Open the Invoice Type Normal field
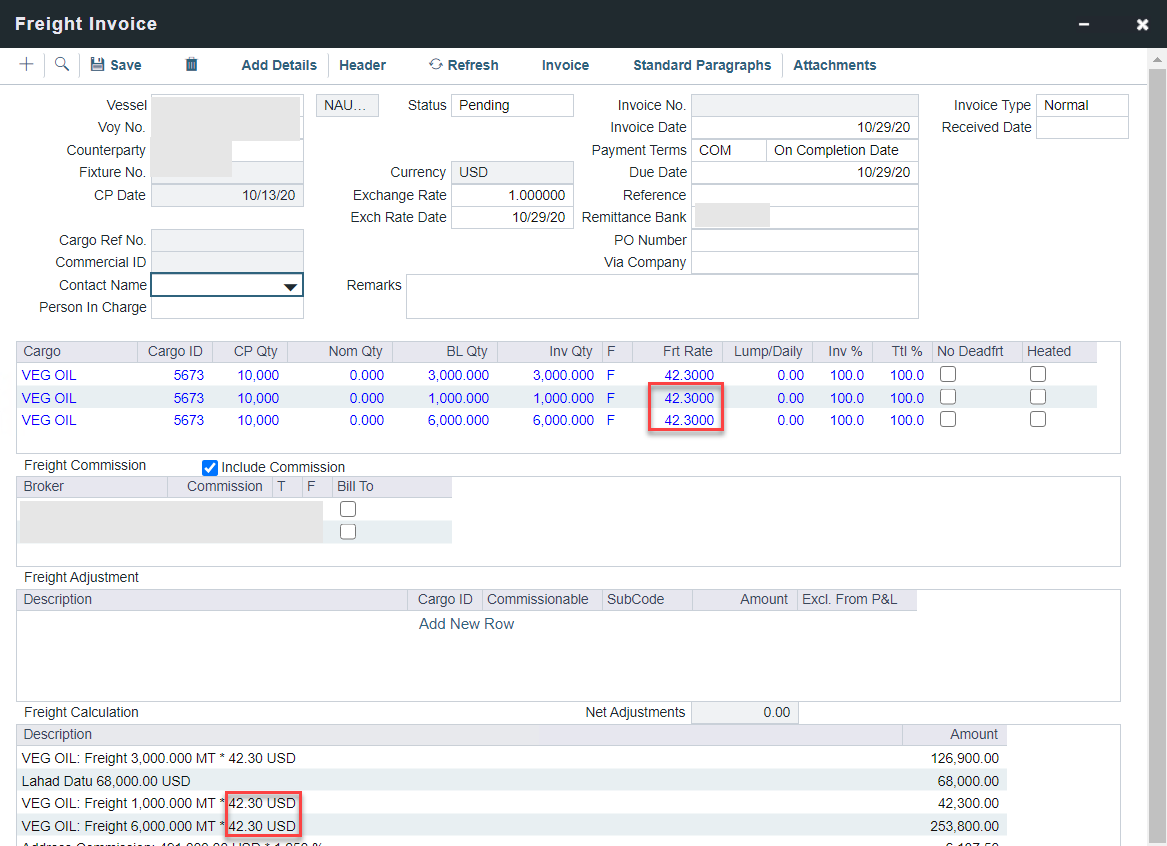 point(1082,105)
